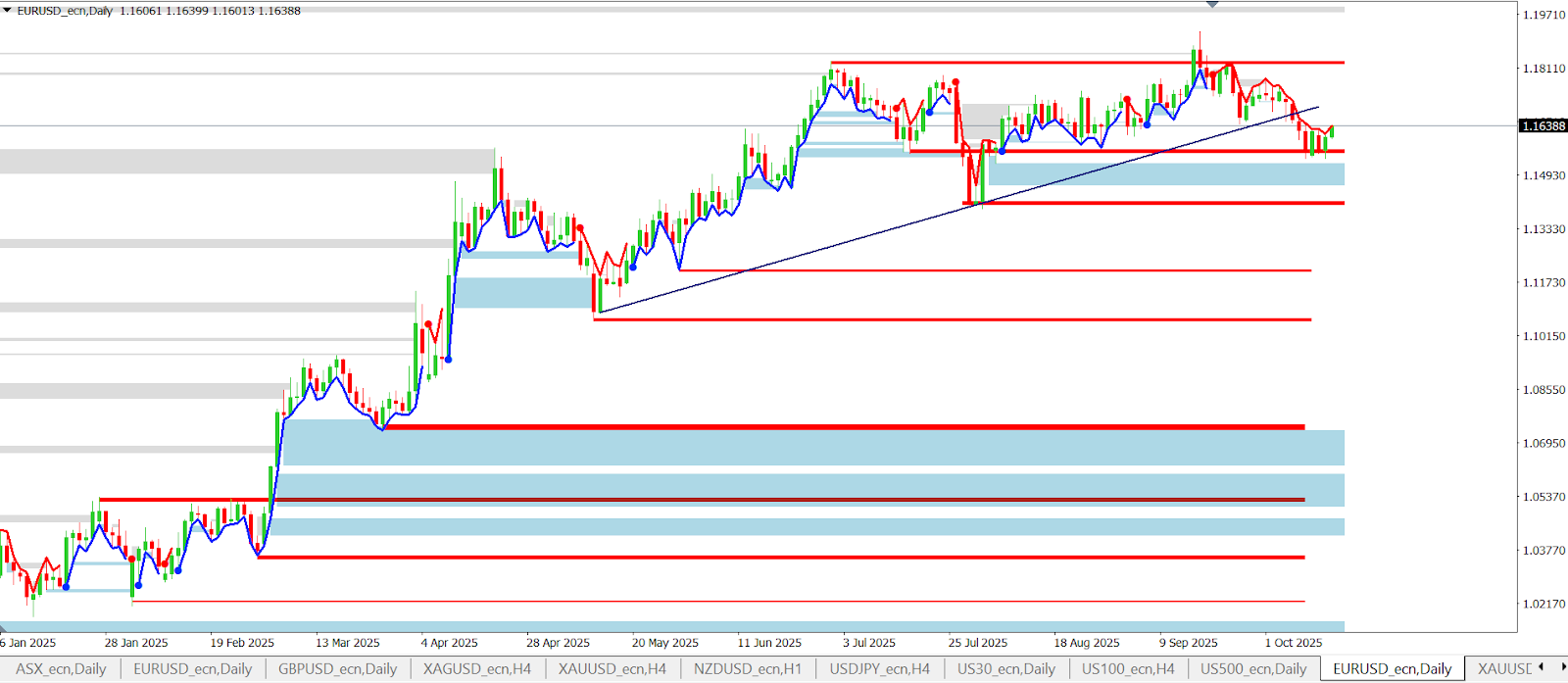Open the US100_ecn,H4 chart tab
The height and width of the screenshot is (683, 1568).
click(x=1127, y=669)
